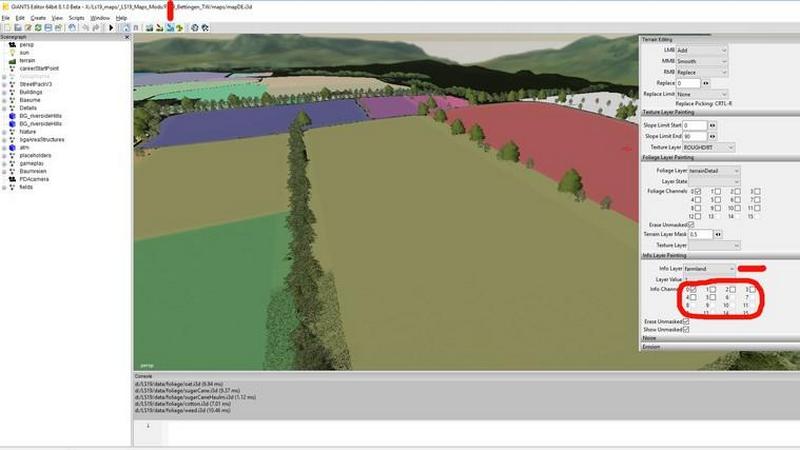The height and width of the screenshot is (450, 800).
Task: Toggle Foliage Channels checkbox 0
Action: click(x=696, y=191)
